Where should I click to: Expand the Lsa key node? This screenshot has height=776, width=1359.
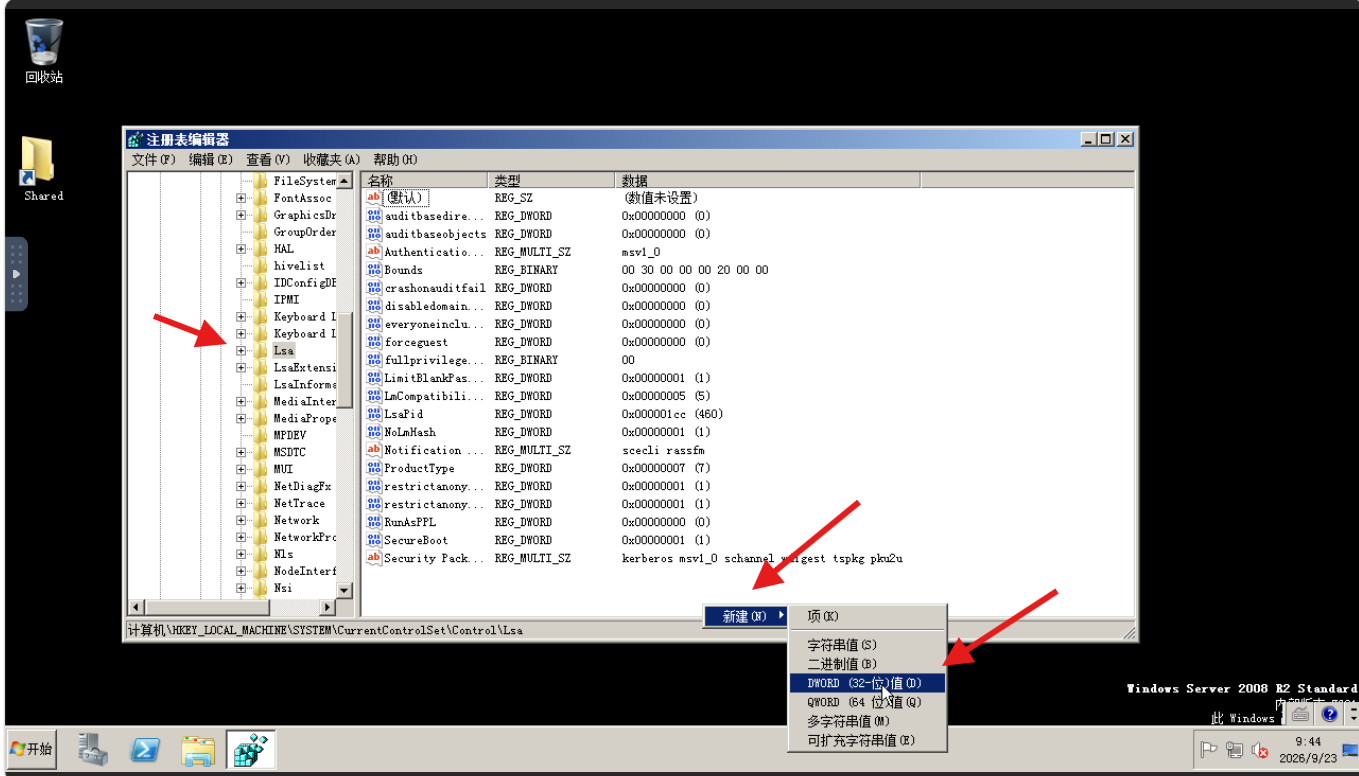tap(241, 350)
